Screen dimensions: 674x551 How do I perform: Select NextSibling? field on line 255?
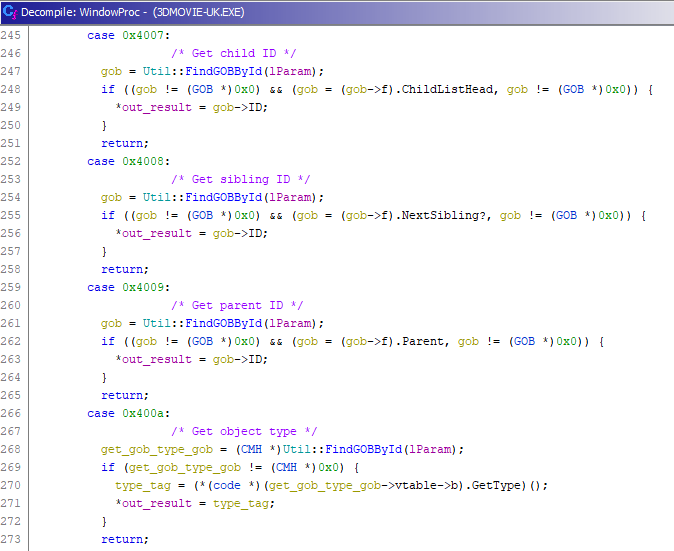point(444,215)
